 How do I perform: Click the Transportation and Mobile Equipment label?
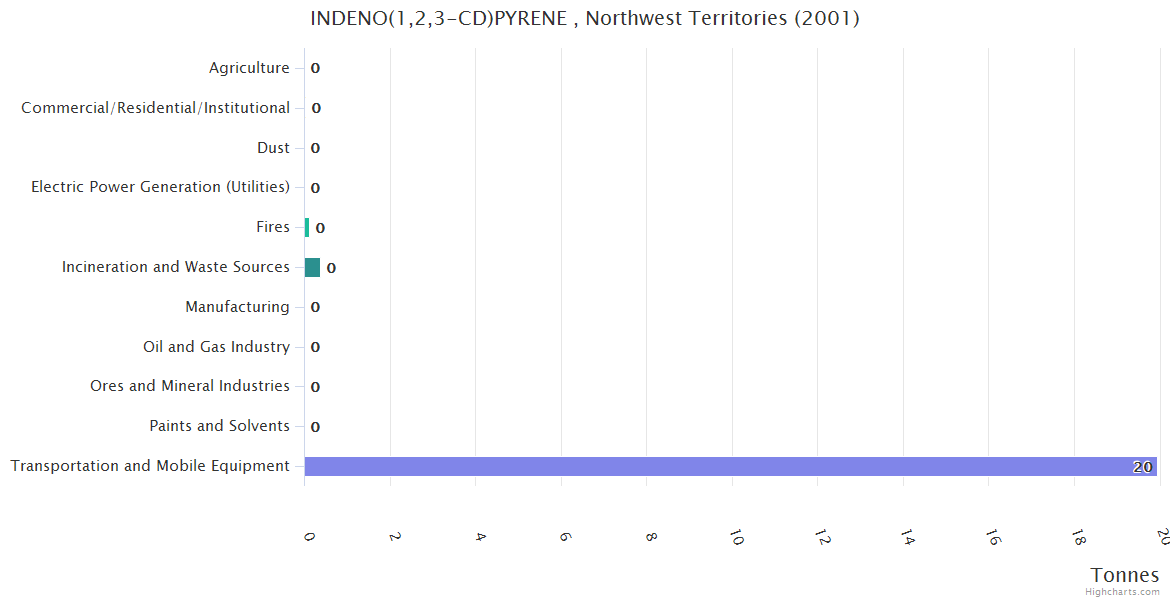point(150,466)
